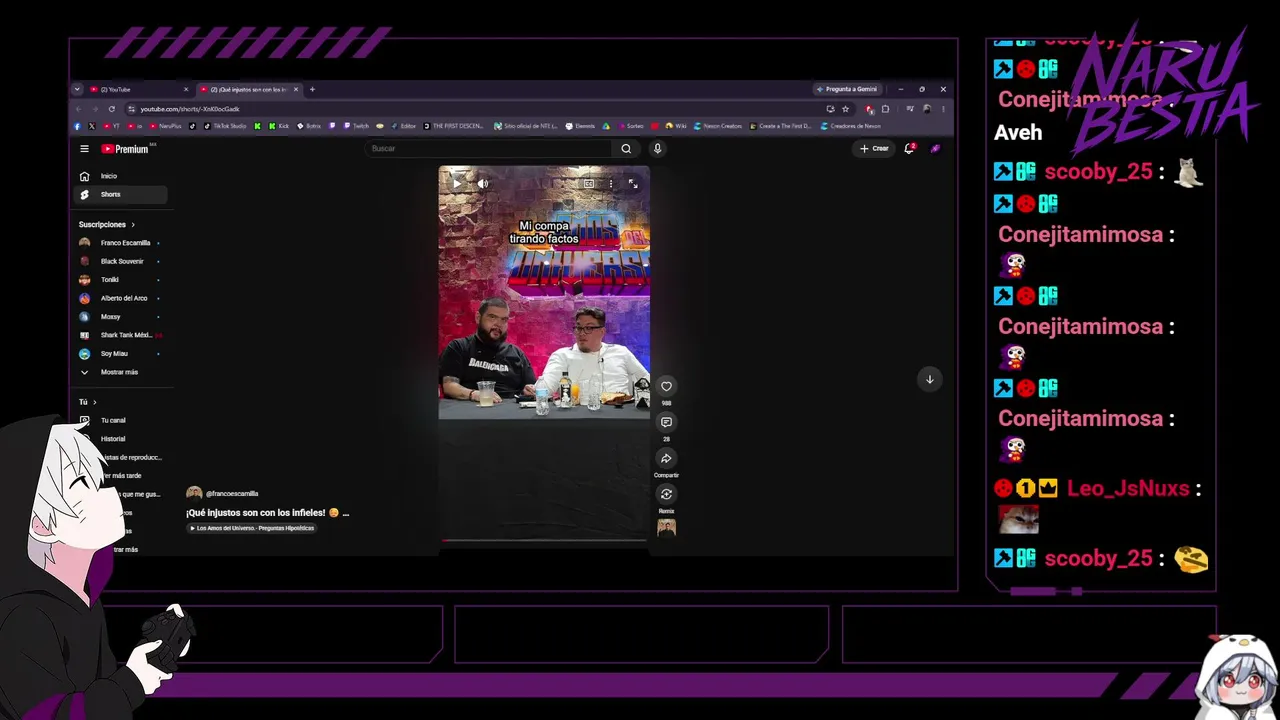Open Toniki subscription channel
Viewport: 1280px width, 720px height.
(x=120, y=280)
